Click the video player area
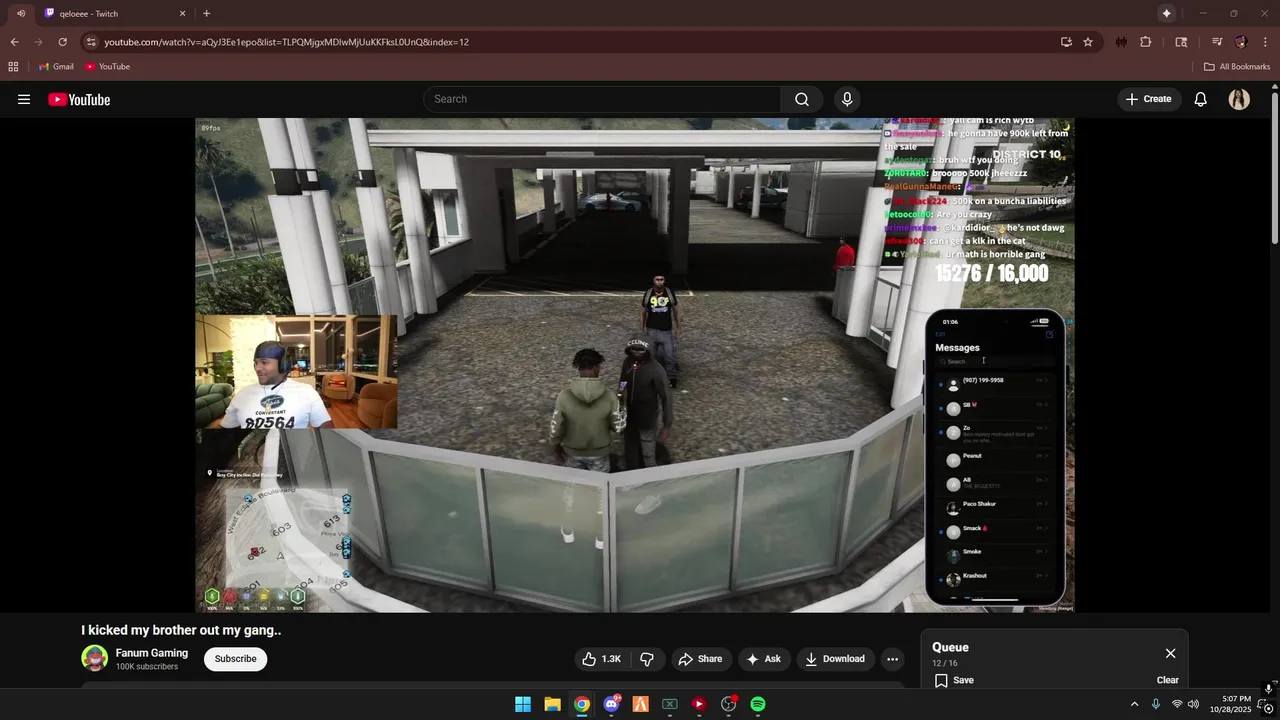 point(635,365)
